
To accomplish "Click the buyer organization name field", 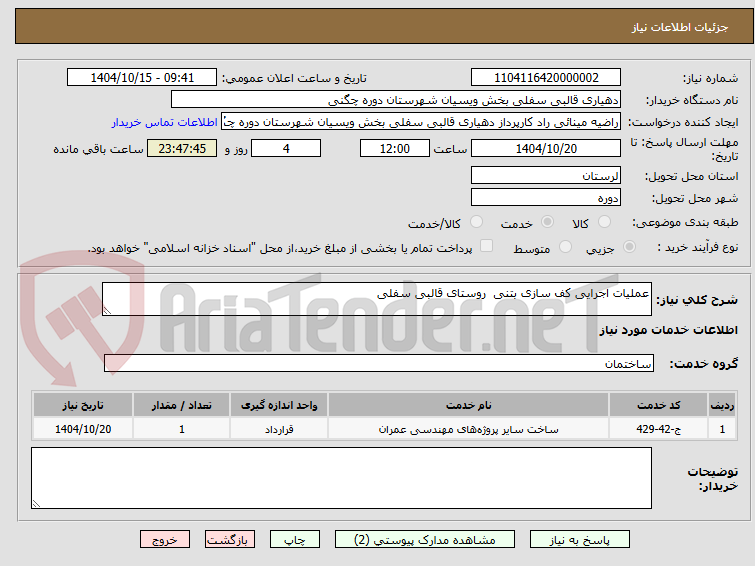I will click(396, 100).
